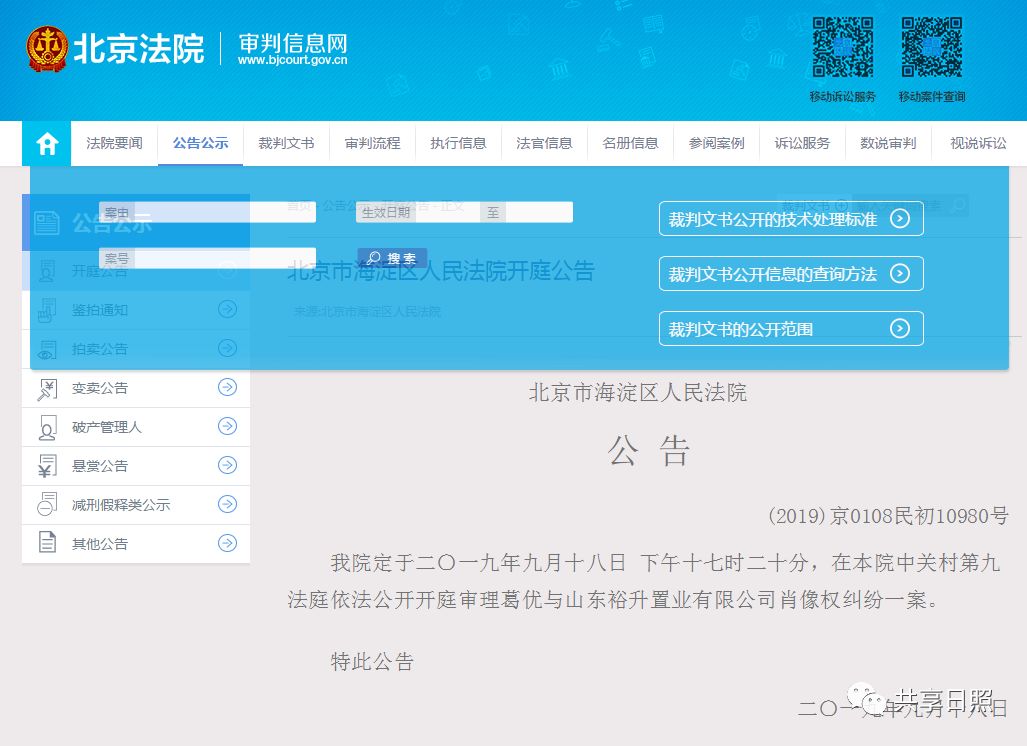Expand arrow on the 鉴拍通知 row
The width and height of the screenshot is (1027, 746).
click(227, 308)
